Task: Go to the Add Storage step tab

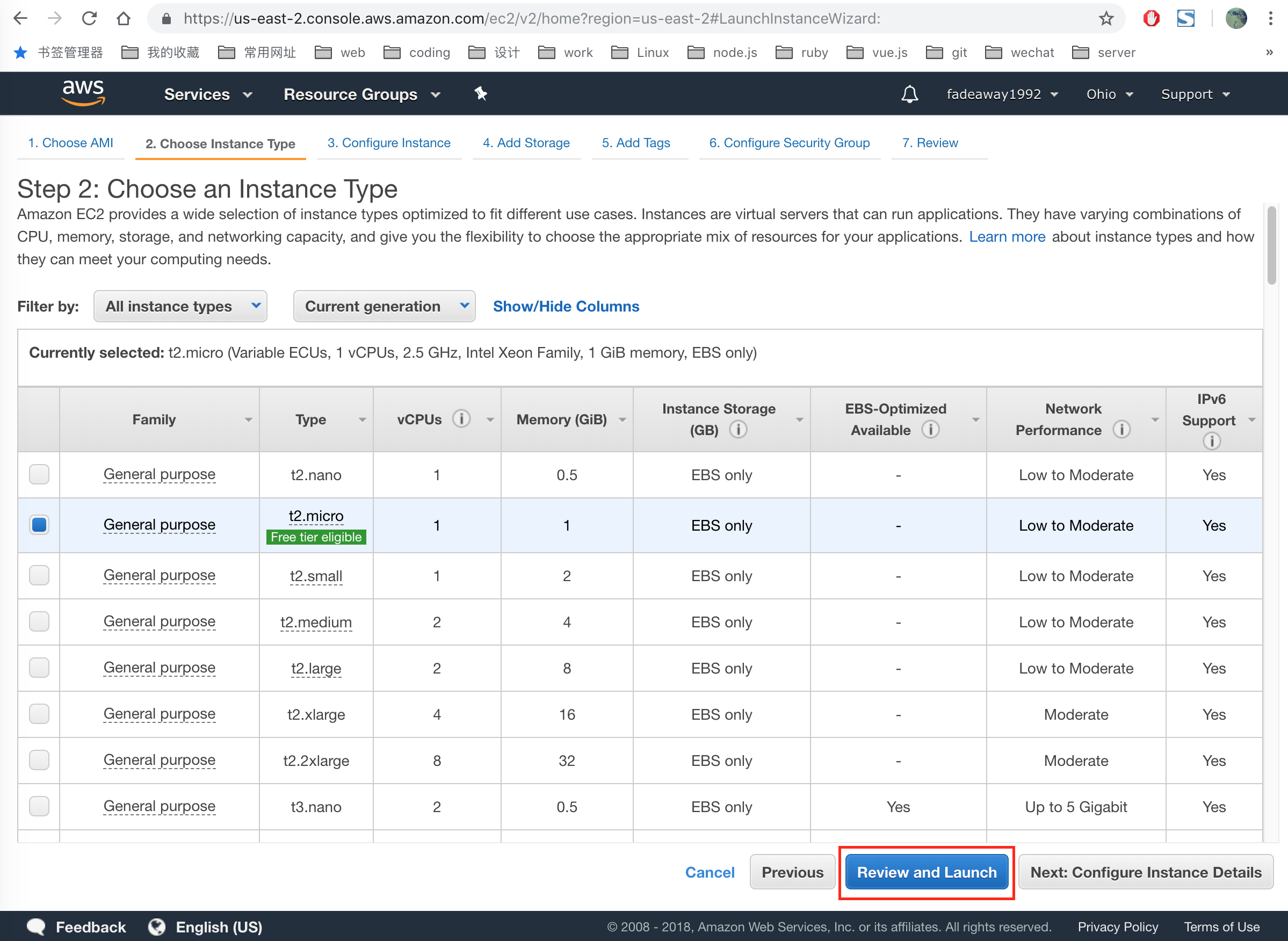Action: 526,143
